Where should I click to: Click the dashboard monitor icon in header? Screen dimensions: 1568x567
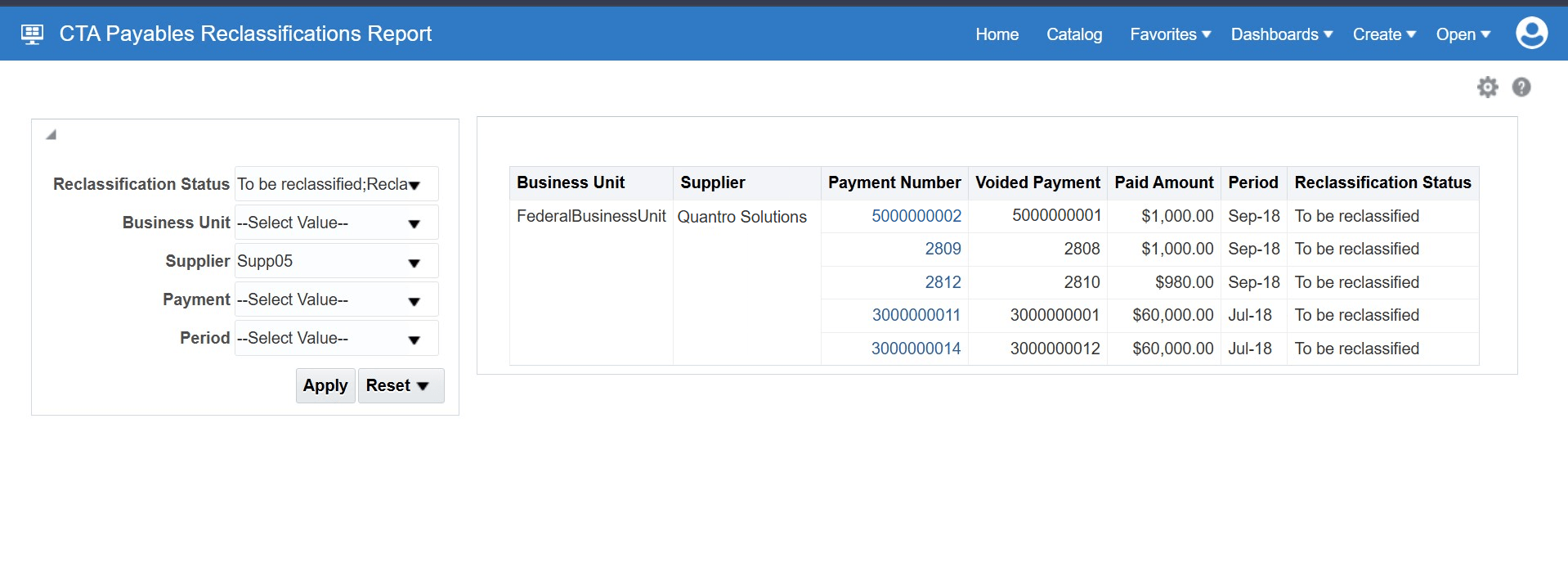[32, 34]
